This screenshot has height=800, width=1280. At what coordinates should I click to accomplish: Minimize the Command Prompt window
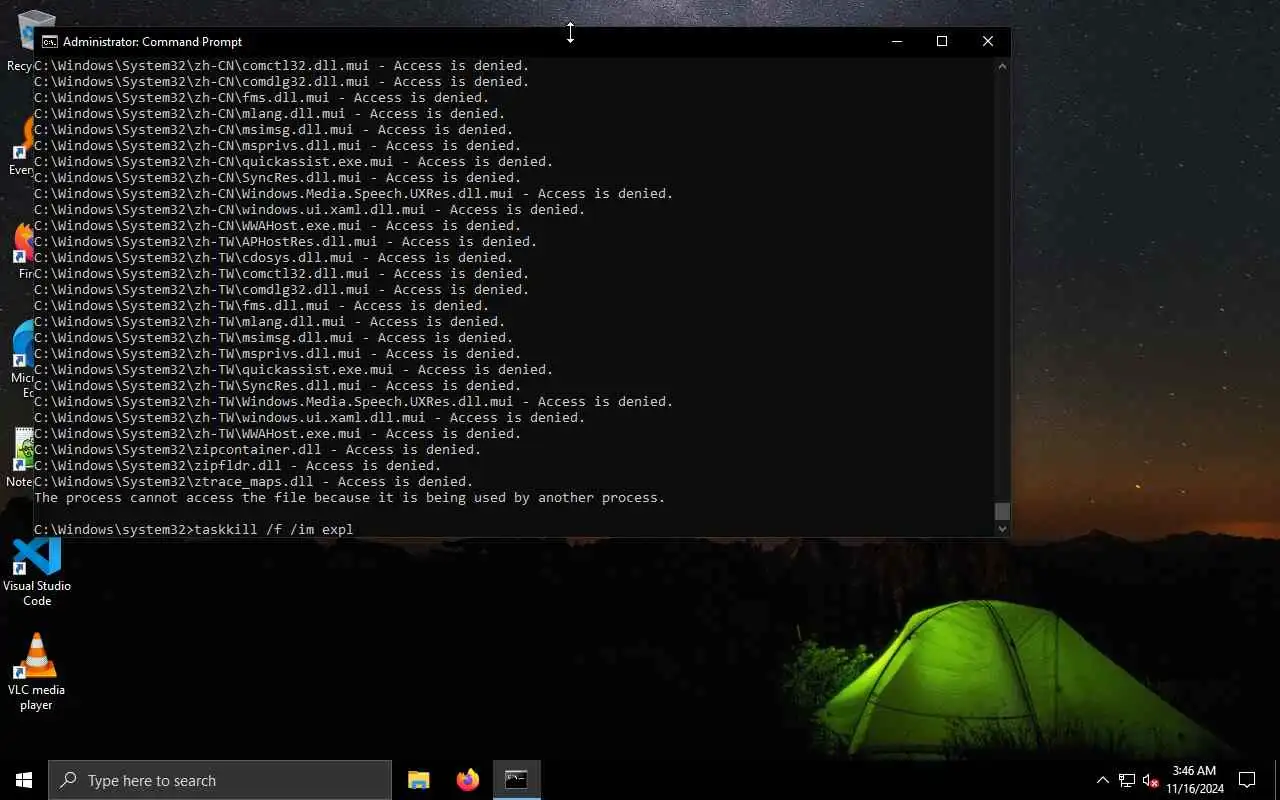coord(896,41)
